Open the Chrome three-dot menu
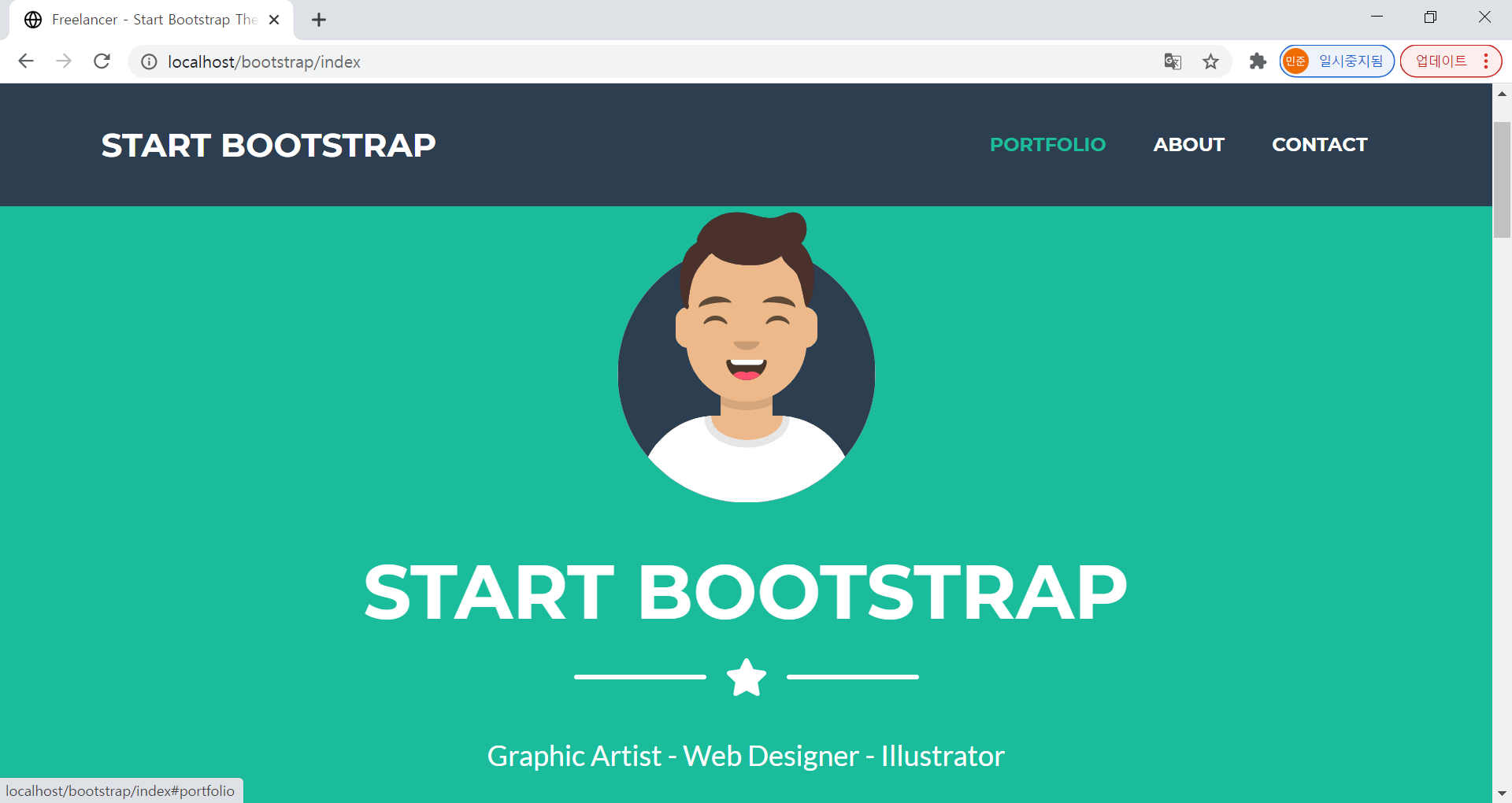 click(x=1486, y=61)
